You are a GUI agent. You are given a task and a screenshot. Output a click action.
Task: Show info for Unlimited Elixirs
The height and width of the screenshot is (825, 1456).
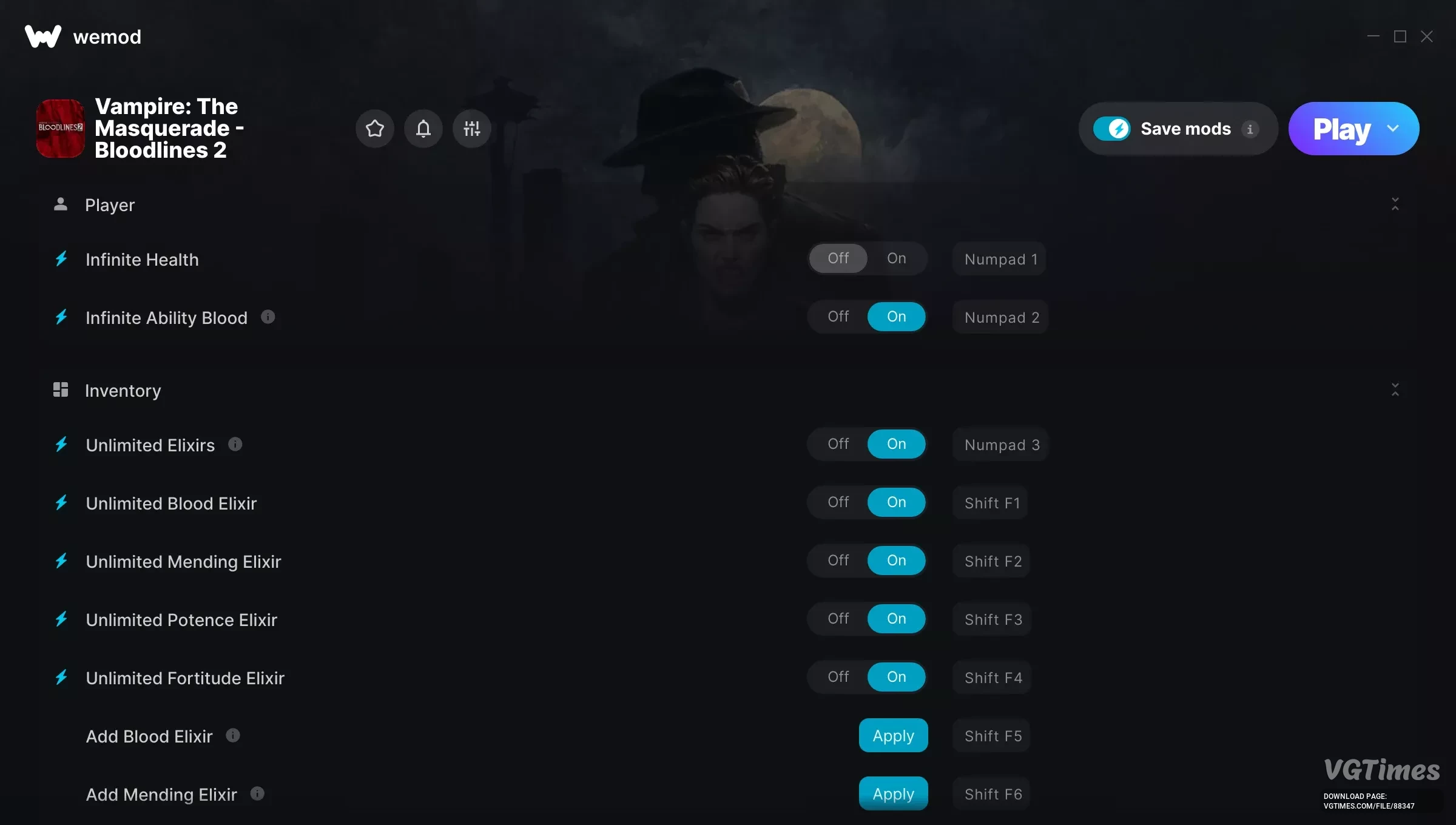click(x=235, y=444)
